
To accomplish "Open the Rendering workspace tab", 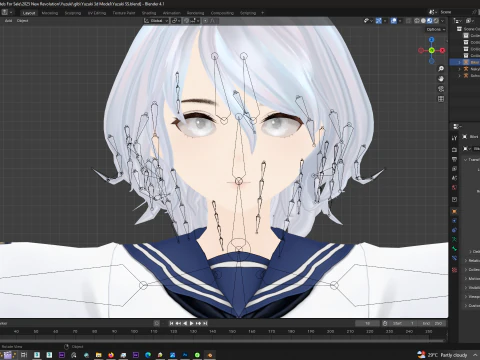I will click(195, 13).
